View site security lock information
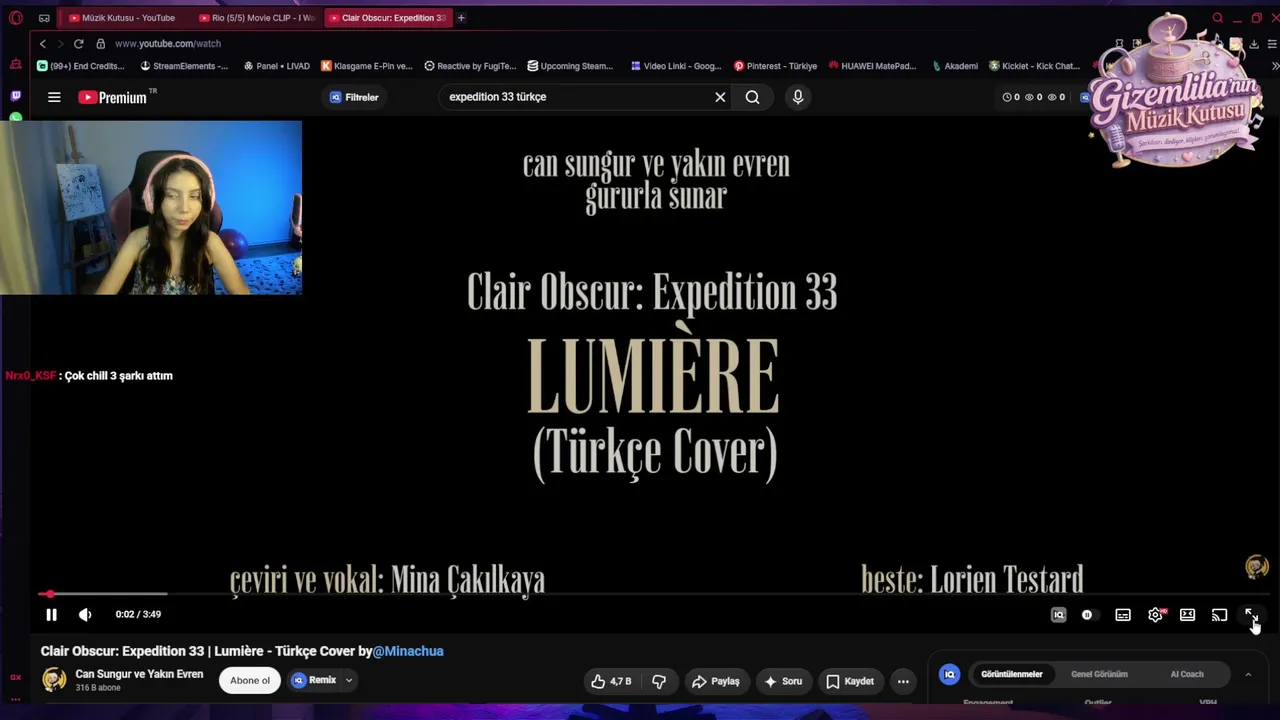This screenshot has height=720, width=1280. [x=100, y=44]
